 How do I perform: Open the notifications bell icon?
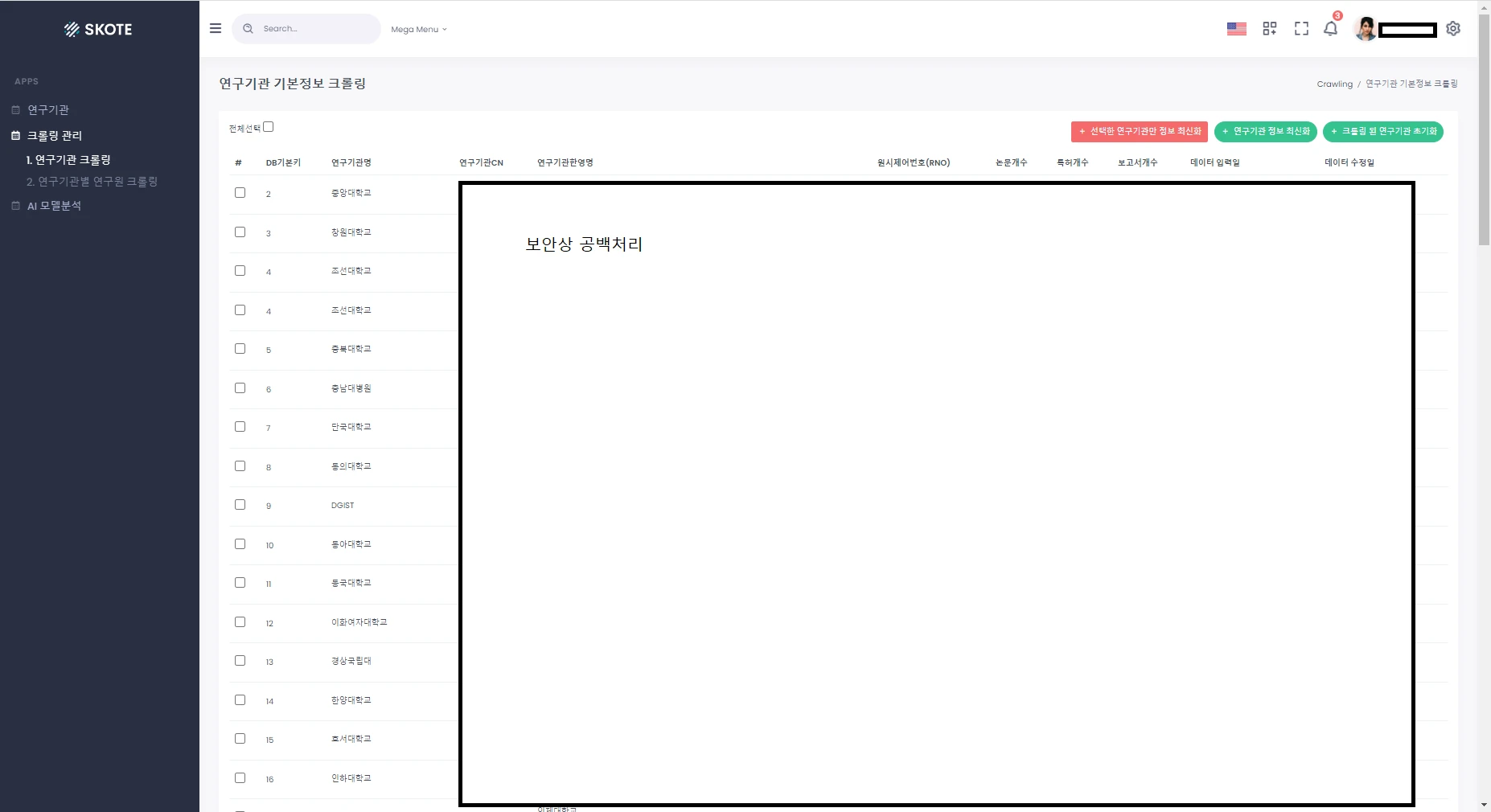(x=1329, y=29)
